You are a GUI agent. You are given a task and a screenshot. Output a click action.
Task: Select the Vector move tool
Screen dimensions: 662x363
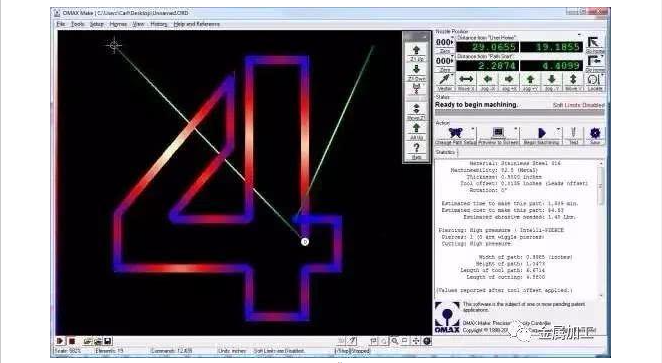click(445, 81)
